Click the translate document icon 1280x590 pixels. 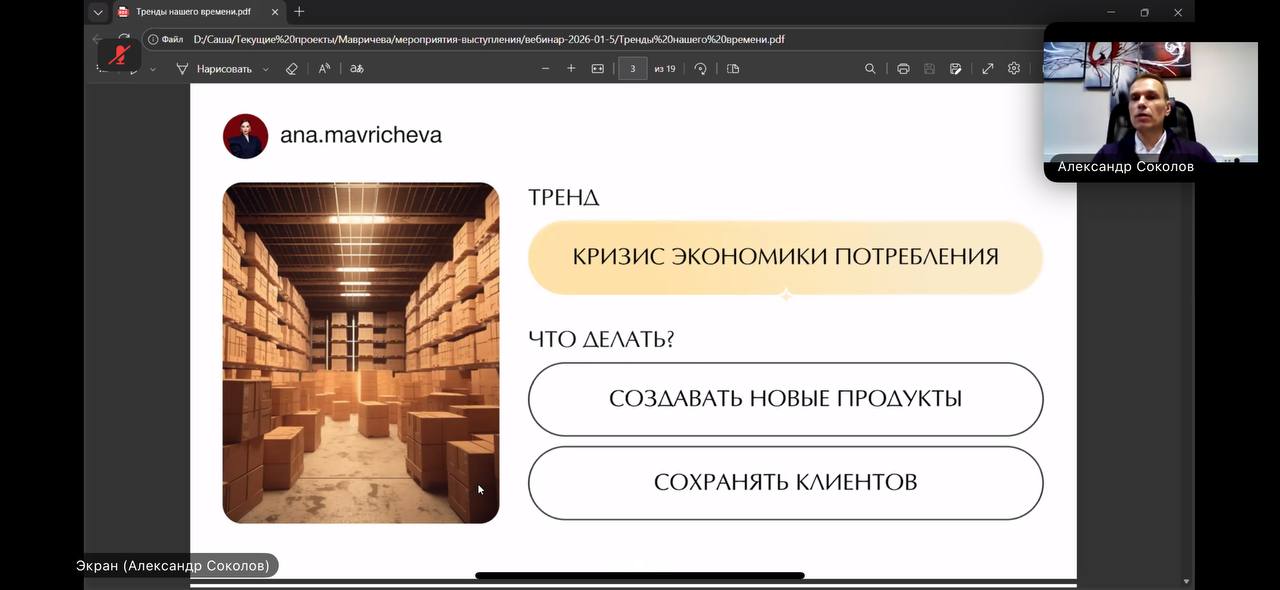point(357,69)
